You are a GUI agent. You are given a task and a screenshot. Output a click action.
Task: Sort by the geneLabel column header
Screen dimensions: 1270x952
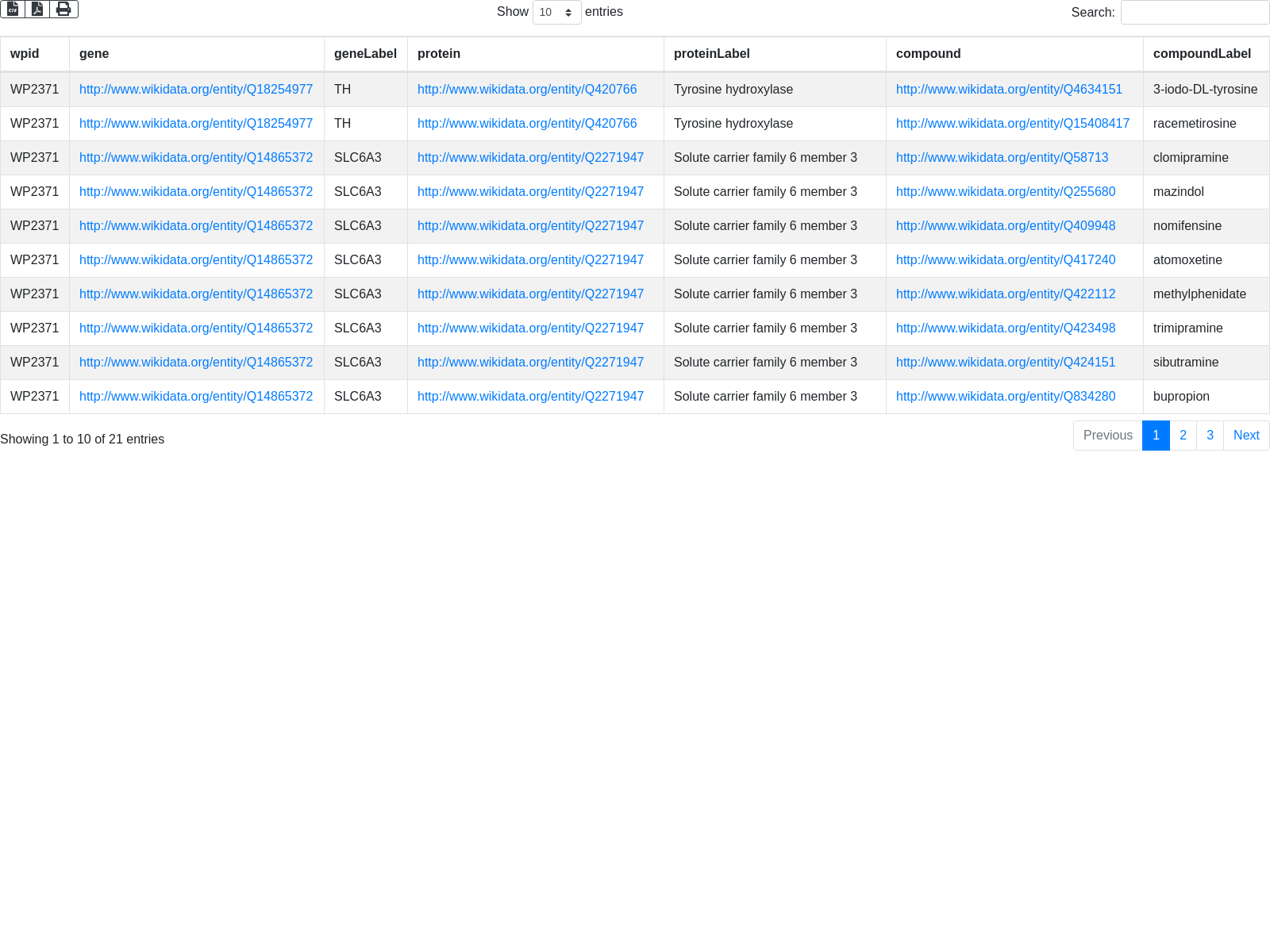(x=365, y=54)
